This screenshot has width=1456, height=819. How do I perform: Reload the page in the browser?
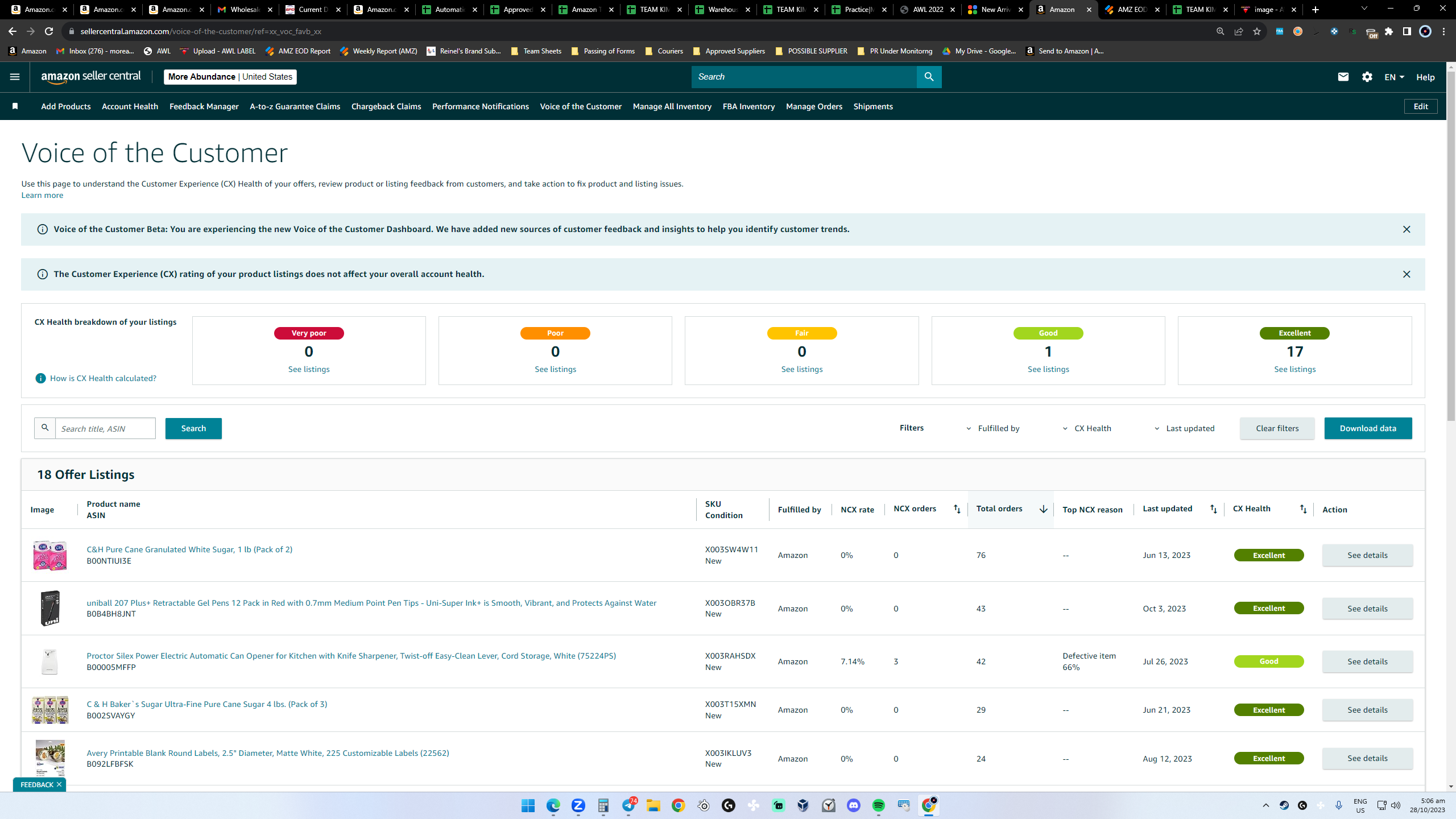(49, 31)
